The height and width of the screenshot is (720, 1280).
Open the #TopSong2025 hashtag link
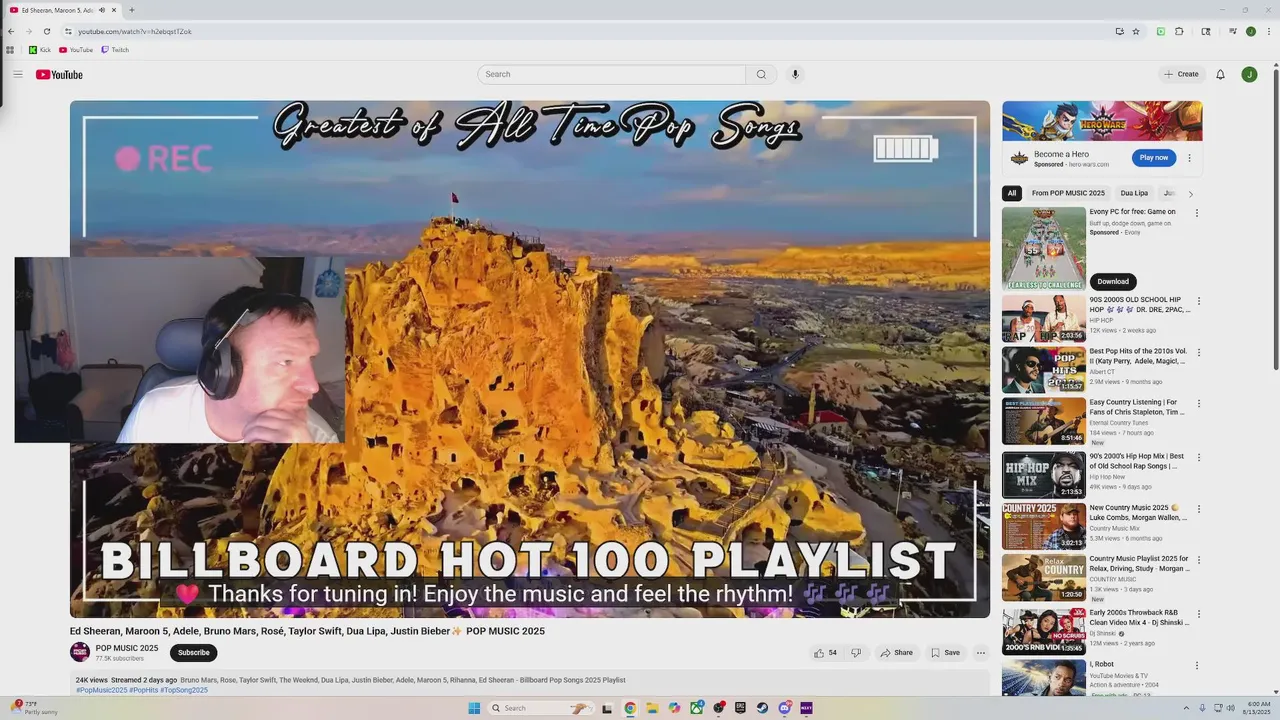click(184, 690)
